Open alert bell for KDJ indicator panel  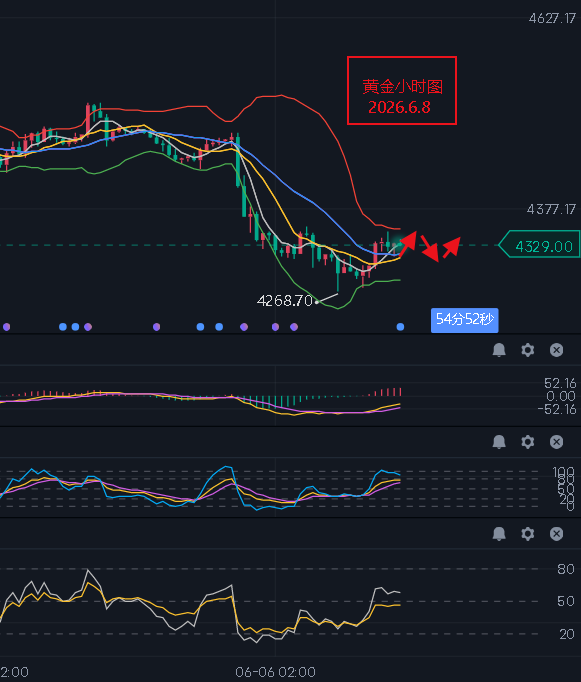coord(499,441)
